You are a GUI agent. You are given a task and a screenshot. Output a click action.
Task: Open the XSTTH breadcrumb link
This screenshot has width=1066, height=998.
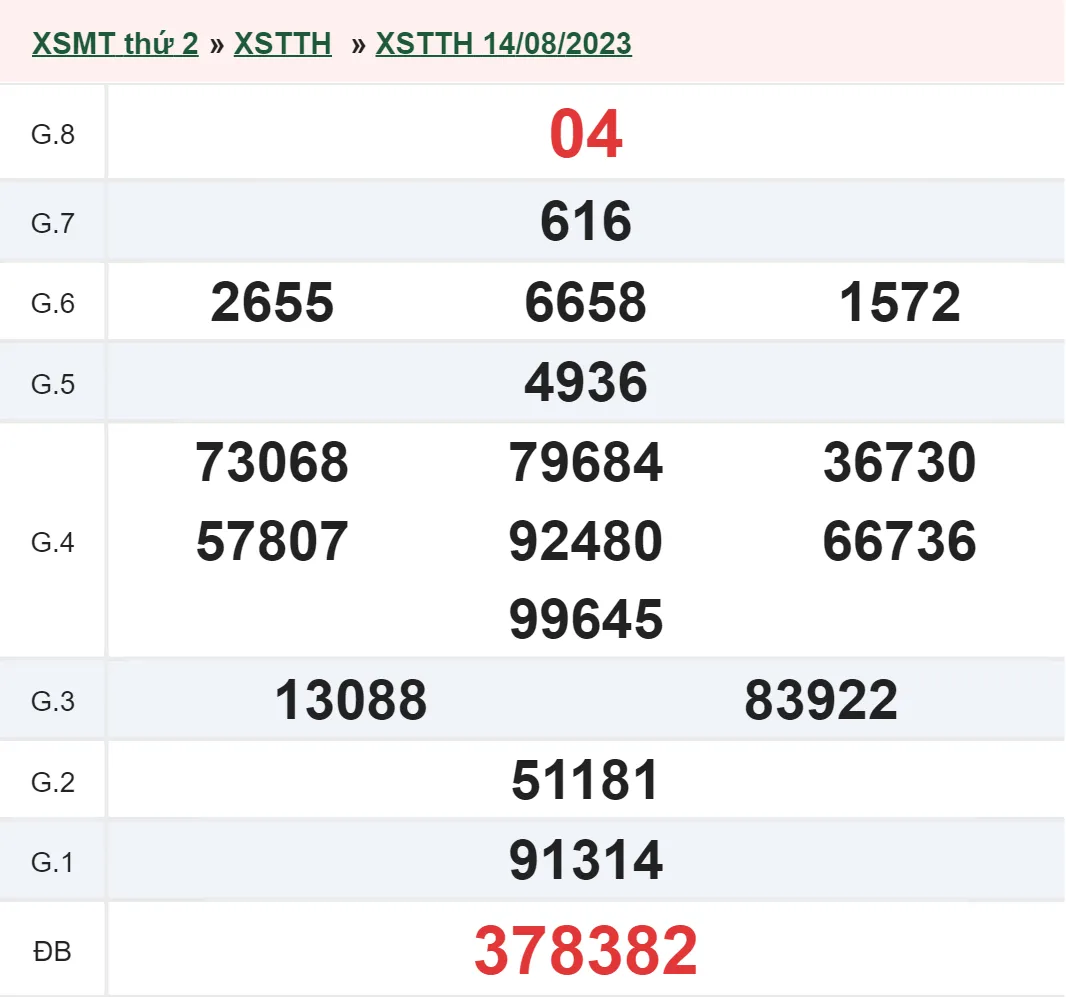click(x=283, y=43)
